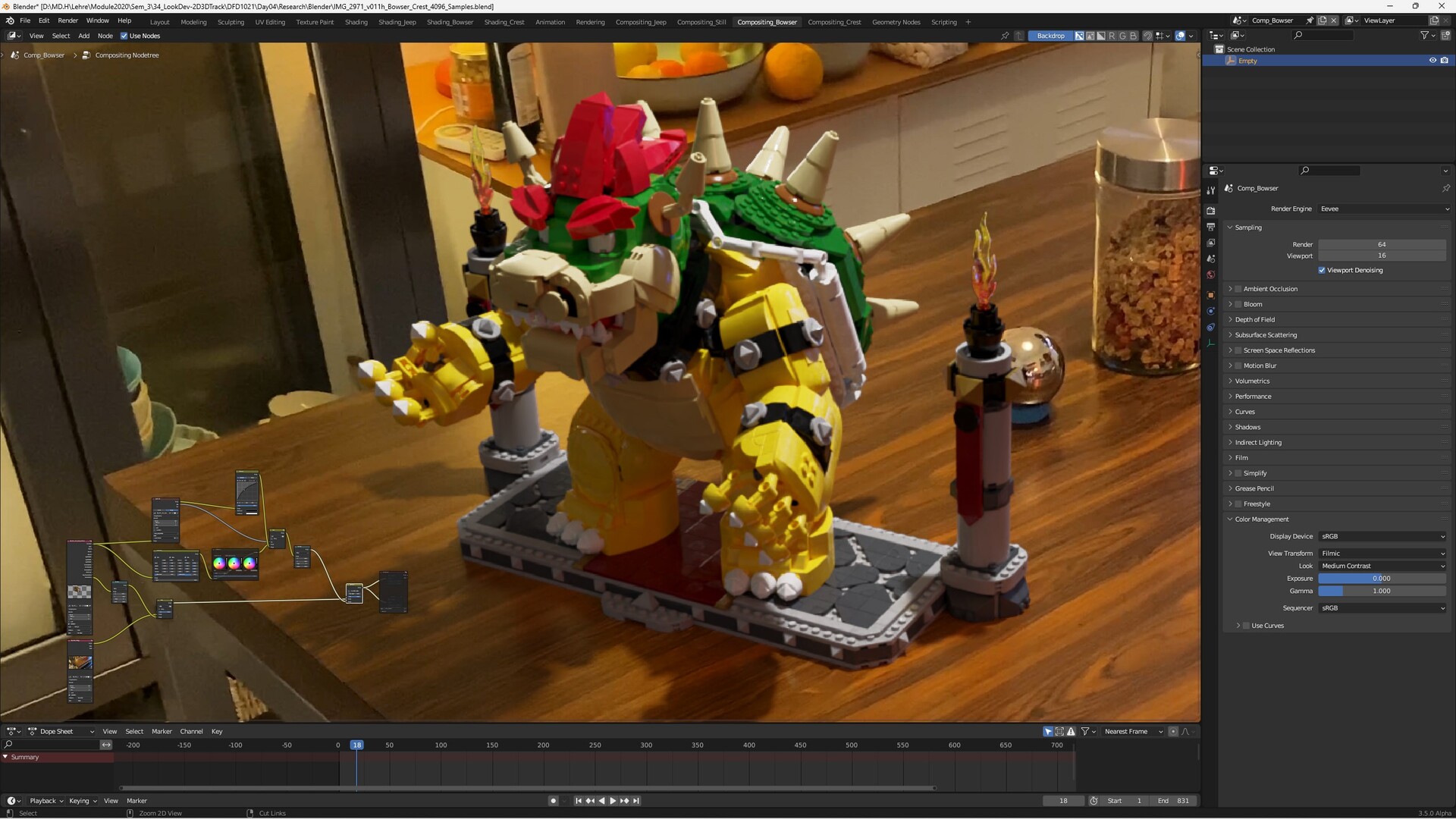Open the View Transform Filmic dropdown
This screenshot has height=819, width=1456.
click(1382, 554)
